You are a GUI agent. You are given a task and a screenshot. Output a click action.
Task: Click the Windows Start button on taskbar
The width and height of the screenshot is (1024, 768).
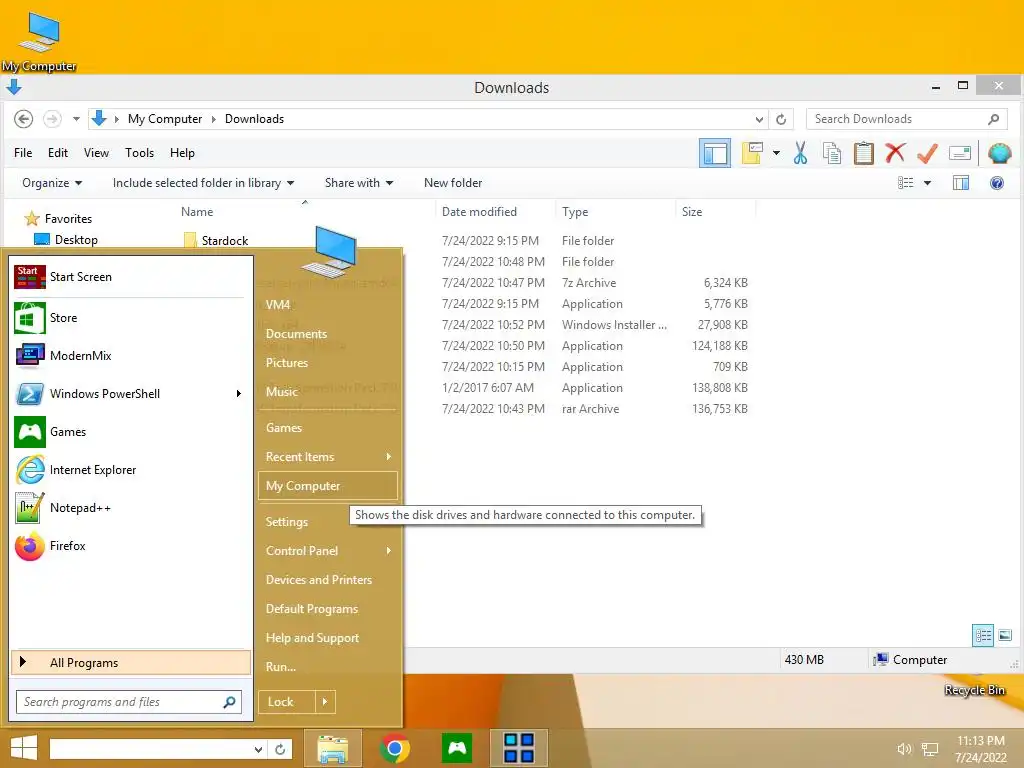pyautogui.click(x=24, y=748)
